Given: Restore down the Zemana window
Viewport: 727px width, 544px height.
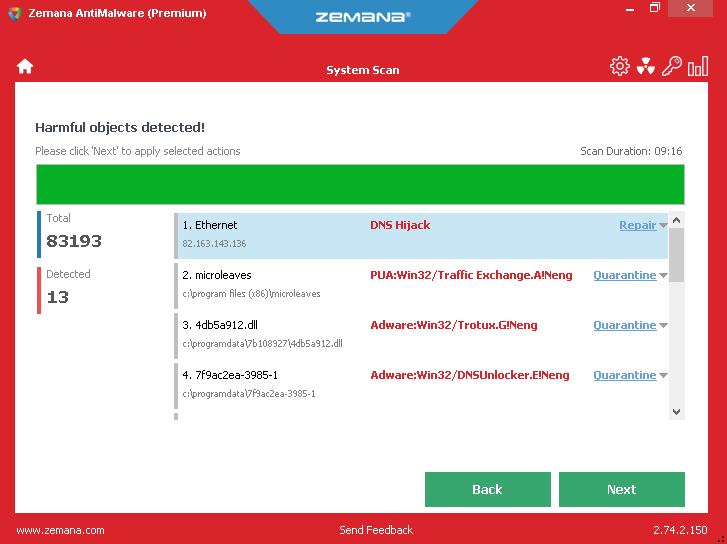Looking at the screenshot, I should (654, 8).
